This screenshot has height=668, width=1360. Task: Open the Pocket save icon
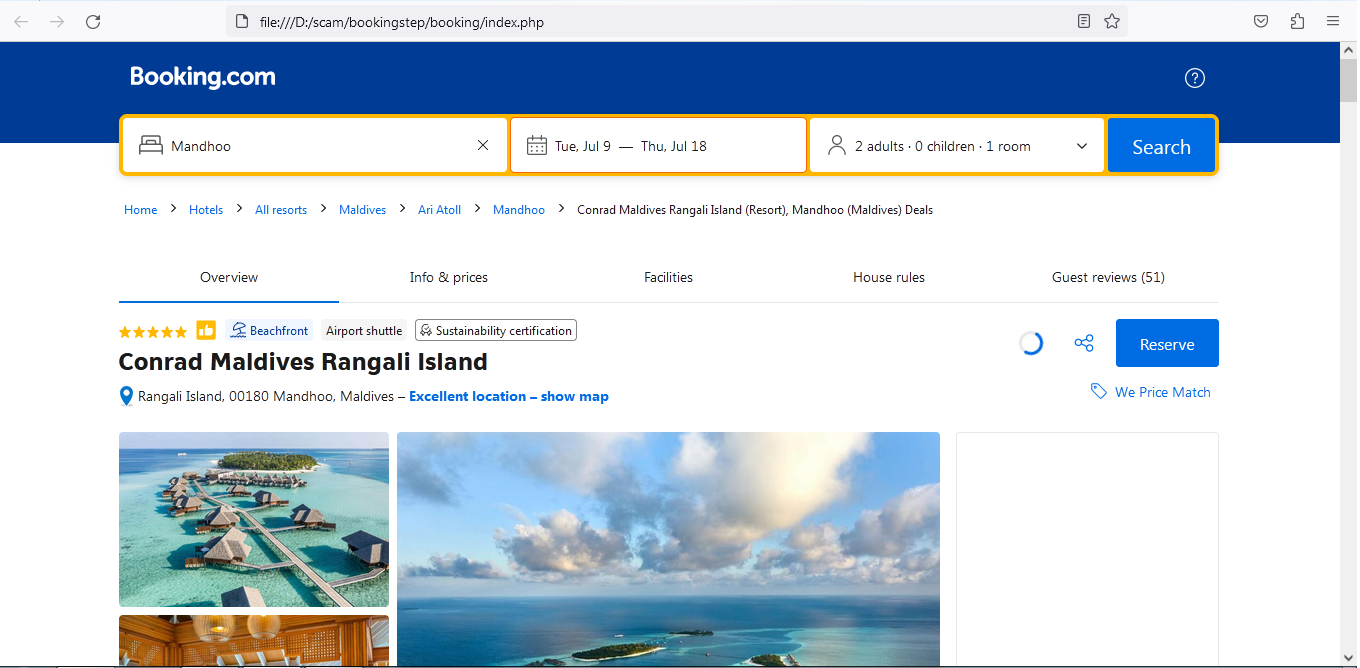1262,21
